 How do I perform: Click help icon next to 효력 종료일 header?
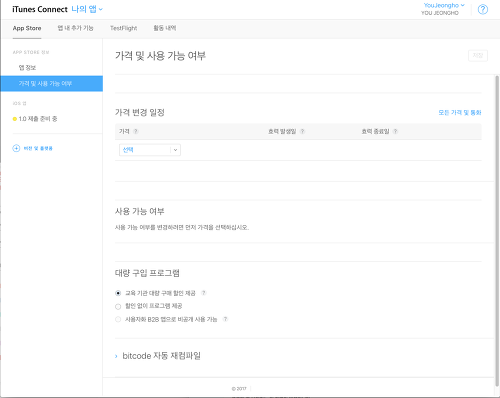(x=395, y=131)
